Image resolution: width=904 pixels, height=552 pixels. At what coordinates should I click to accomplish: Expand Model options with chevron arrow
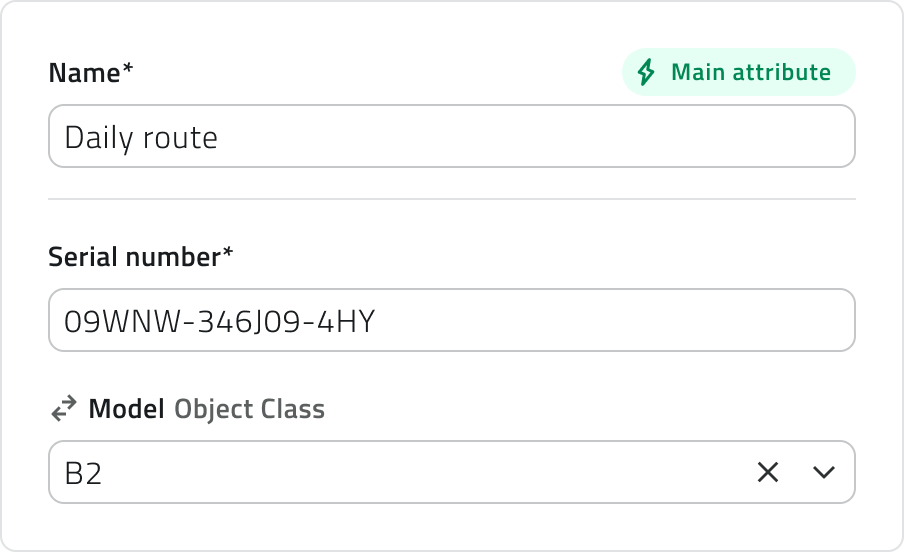[x=824, y=472]
